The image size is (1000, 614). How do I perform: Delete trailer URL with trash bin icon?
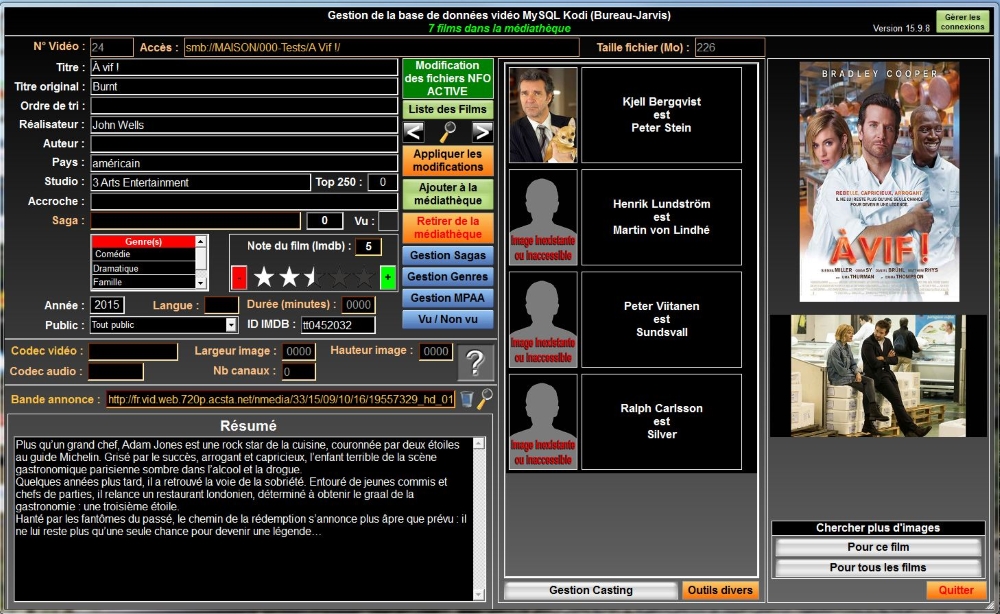click(467, 399)
